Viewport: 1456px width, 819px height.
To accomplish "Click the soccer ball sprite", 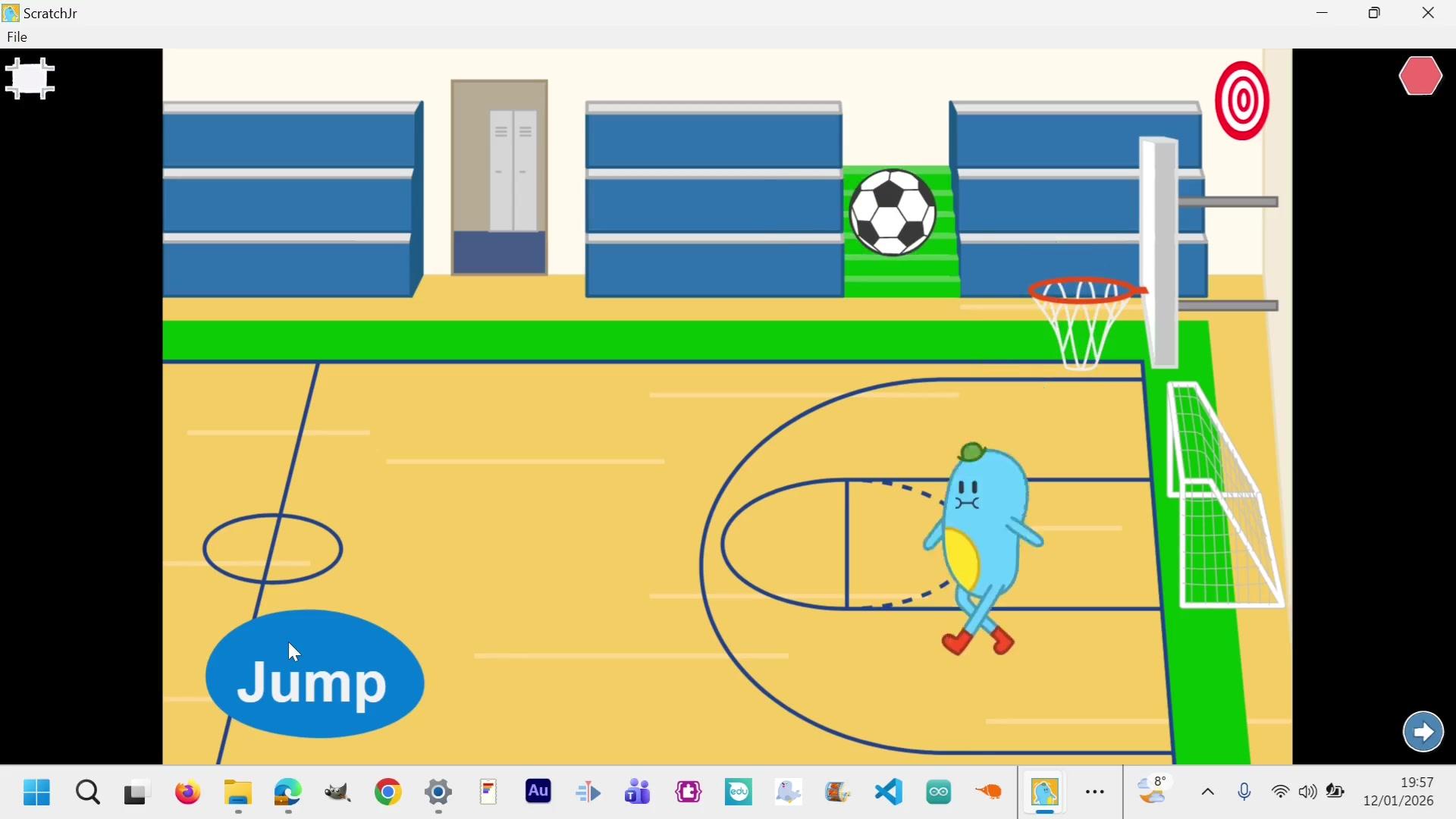I will (x=893, y=212).
